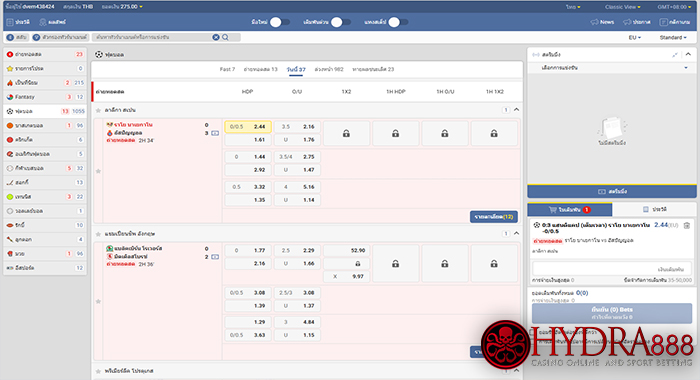The width and height of the screenshot is (700, 380).
Task: Toggle the first switch in the header
Action: (x=280, y=22)
